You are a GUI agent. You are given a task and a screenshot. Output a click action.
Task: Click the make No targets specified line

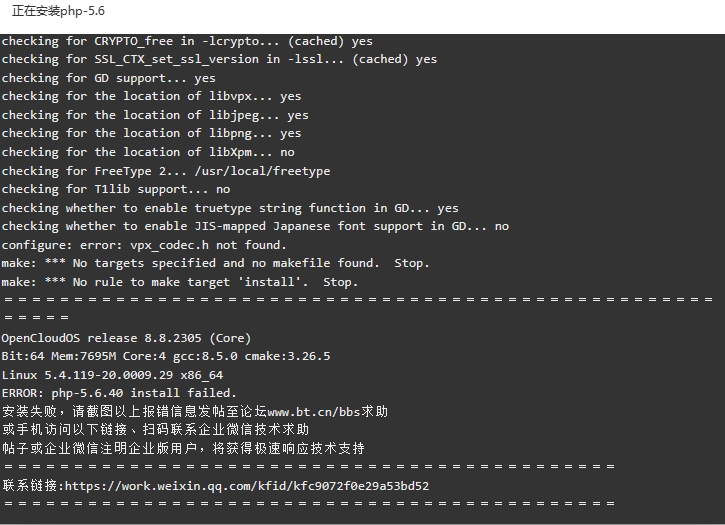[x=215, y=263]
